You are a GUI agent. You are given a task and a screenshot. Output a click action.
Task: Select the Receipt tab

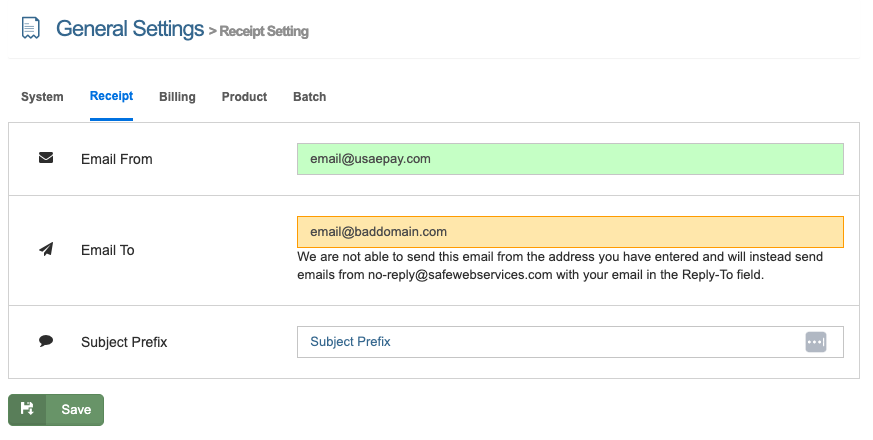(x=111, y=97)
